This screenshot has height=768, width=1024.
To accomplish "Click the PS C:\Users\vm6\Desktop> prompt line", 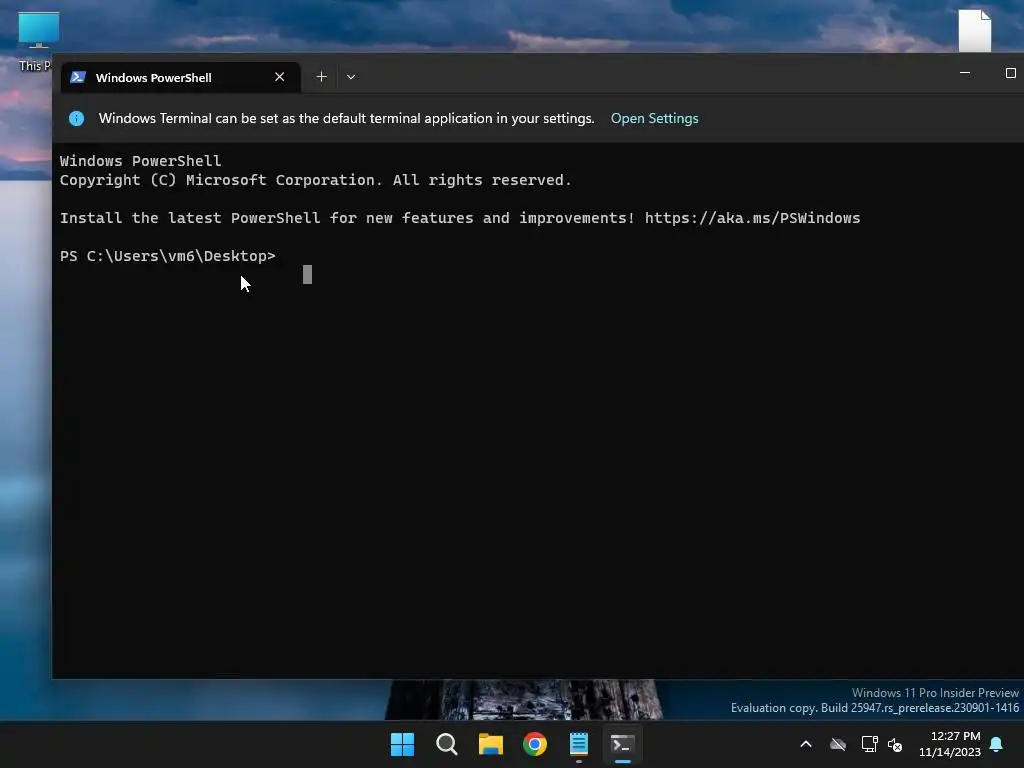I will click(168, 256).
